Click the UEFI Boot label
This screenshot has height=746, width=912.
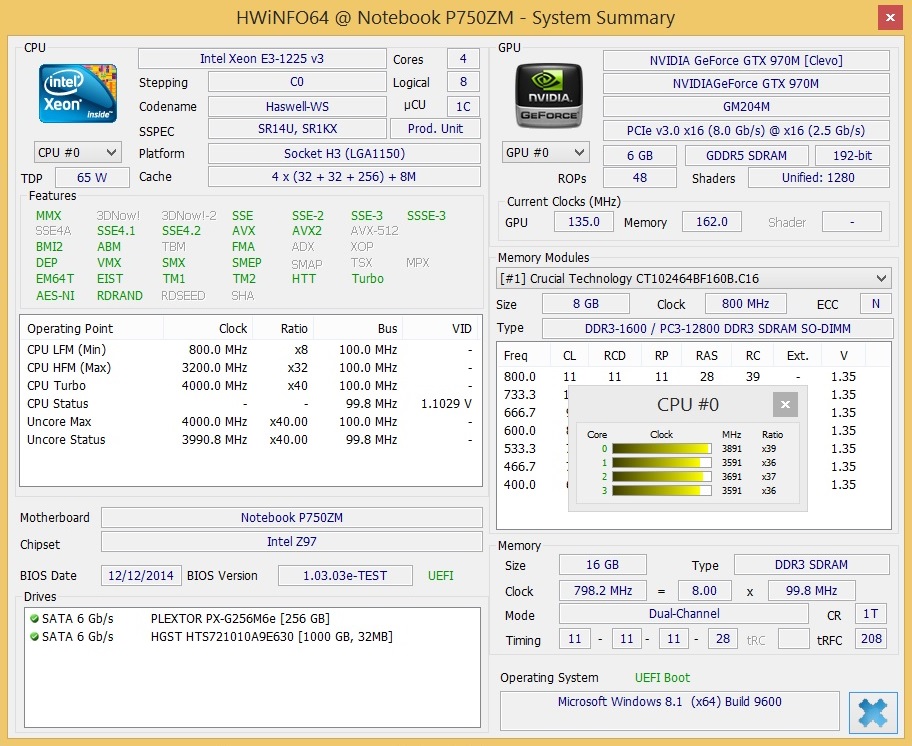(662, 677)
